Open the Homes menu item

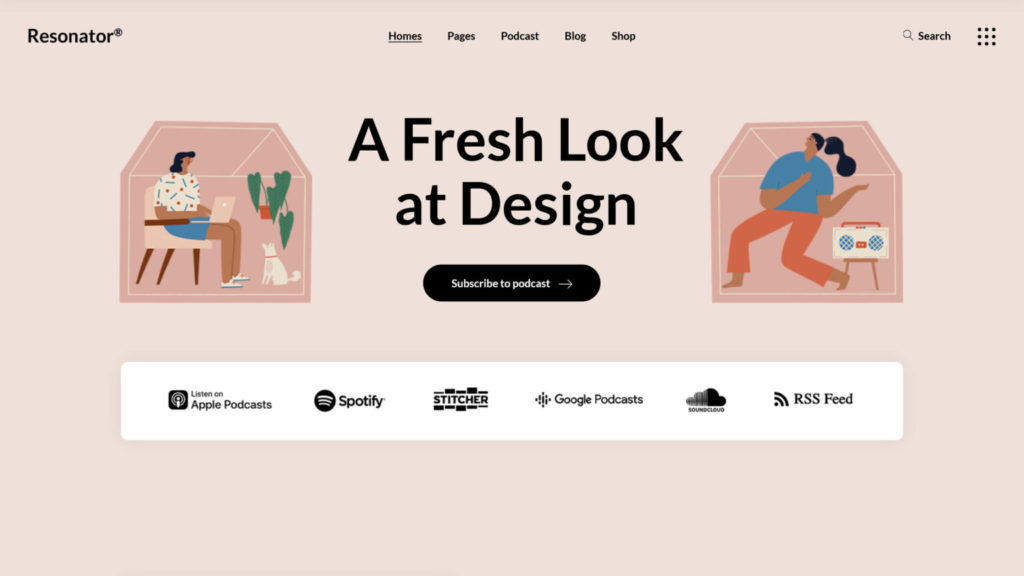[x=405, y=36]
